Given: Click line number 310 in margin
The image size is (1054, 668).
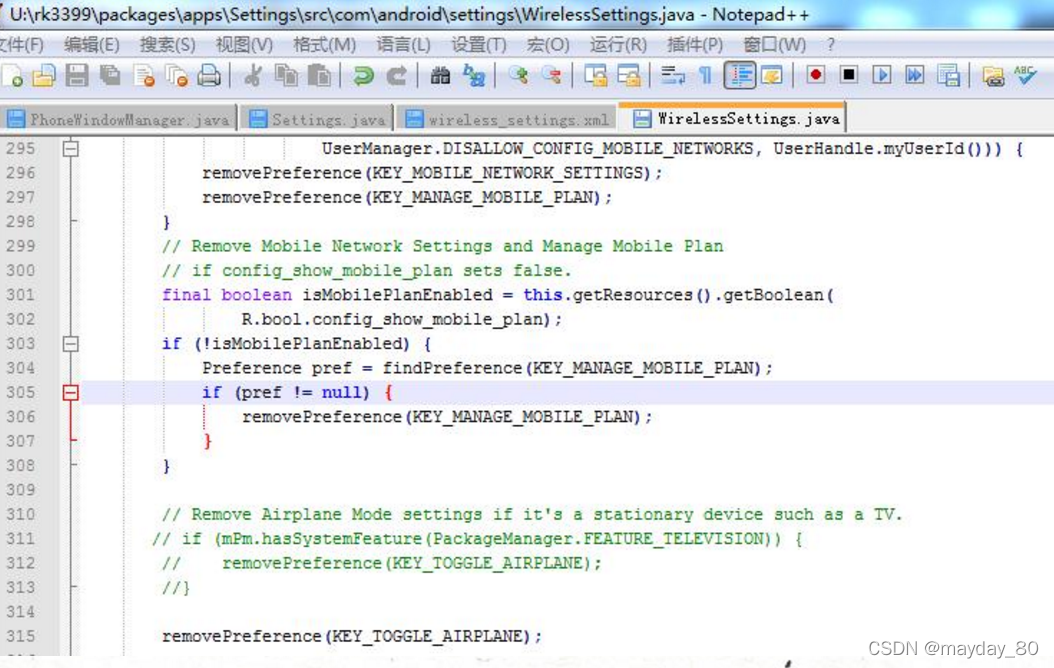Looking at the screenshot, I should click(x=20, y=515).
